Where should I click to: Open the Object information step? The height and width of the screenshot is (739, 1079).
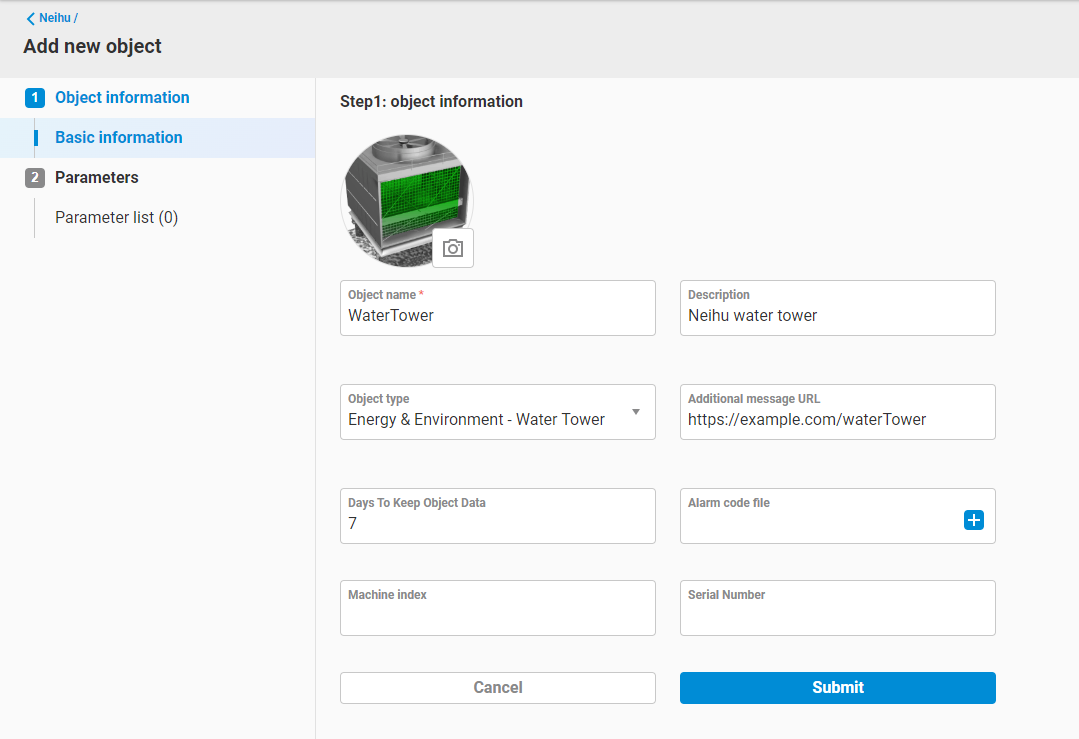click(122, 98)
